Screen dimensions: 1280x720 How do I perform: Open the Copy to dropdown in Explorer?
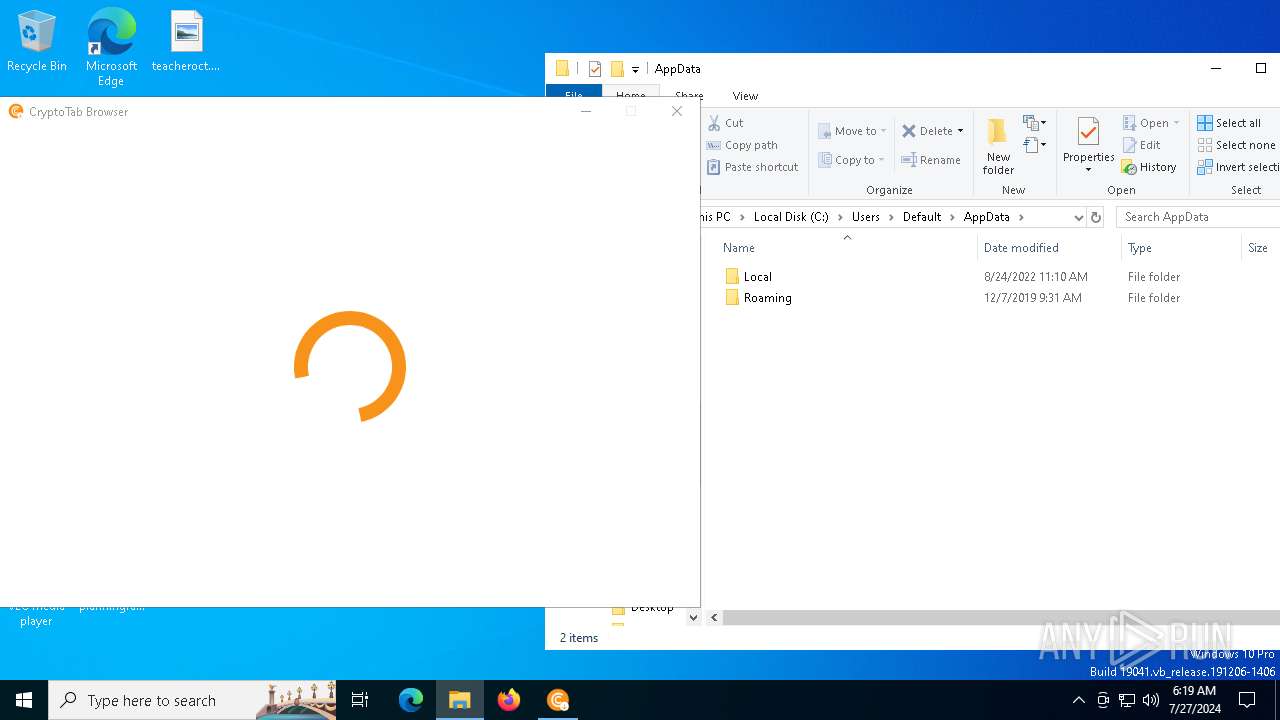[x=851, y=160]
